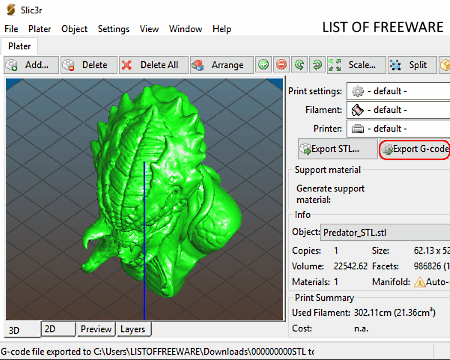Split the object into parts
Viewport: 450px width, 360px height.
(412, 65)
